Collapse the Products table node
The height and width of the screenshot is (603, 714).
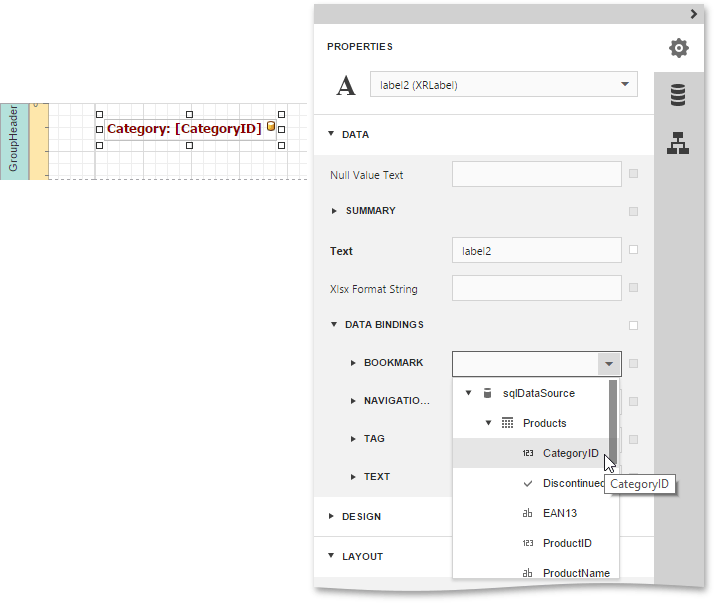tap(488, 423)
